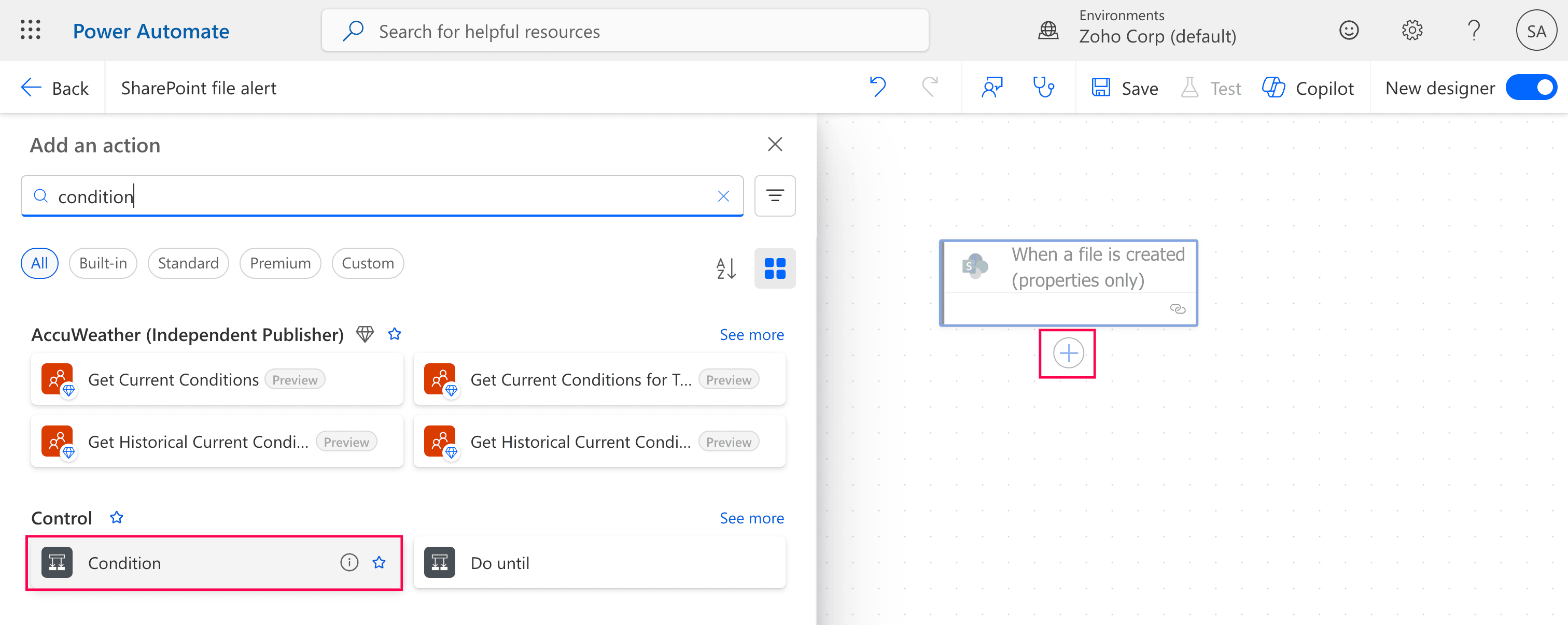Open the flow checker

(1044, 87)
